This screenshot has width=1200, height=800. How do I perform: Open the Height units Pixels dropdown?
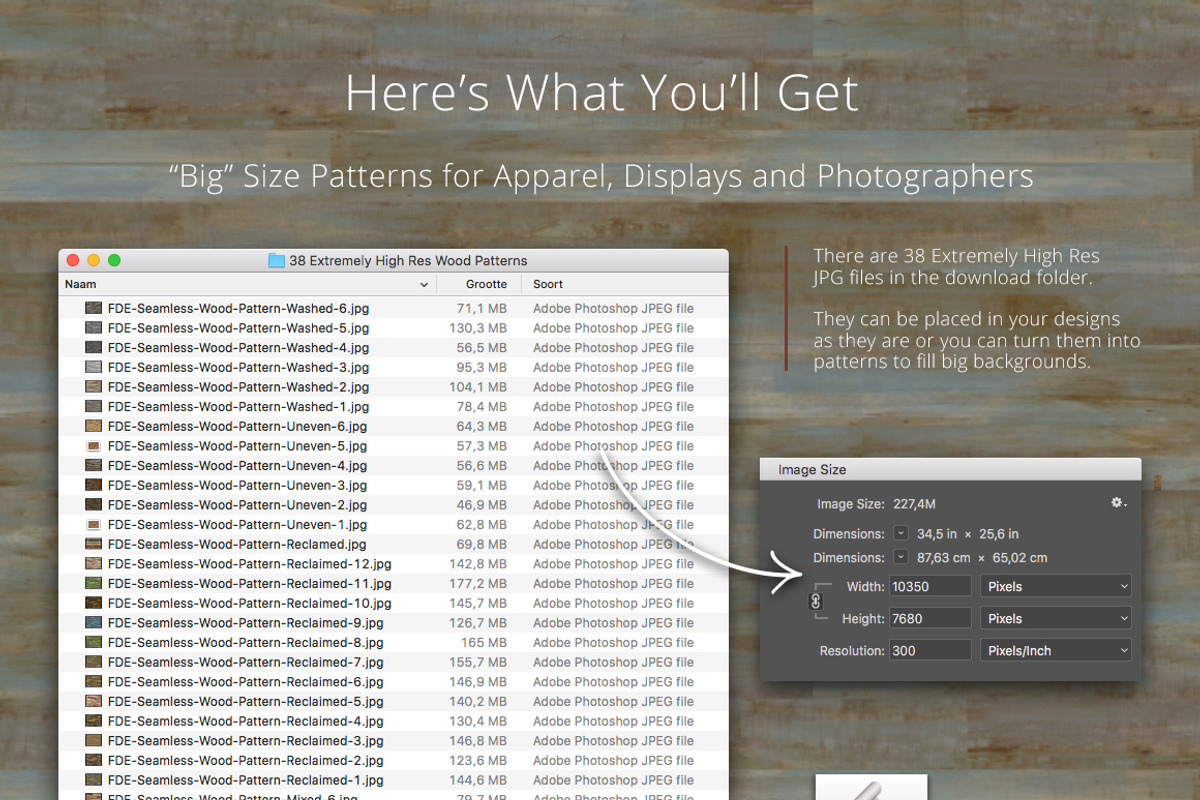click(1055, 617)
